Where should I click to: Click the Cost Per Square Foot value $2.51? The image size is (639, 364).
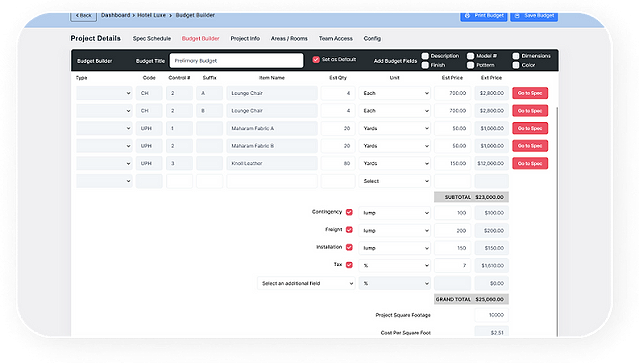(x=491, y=332)
